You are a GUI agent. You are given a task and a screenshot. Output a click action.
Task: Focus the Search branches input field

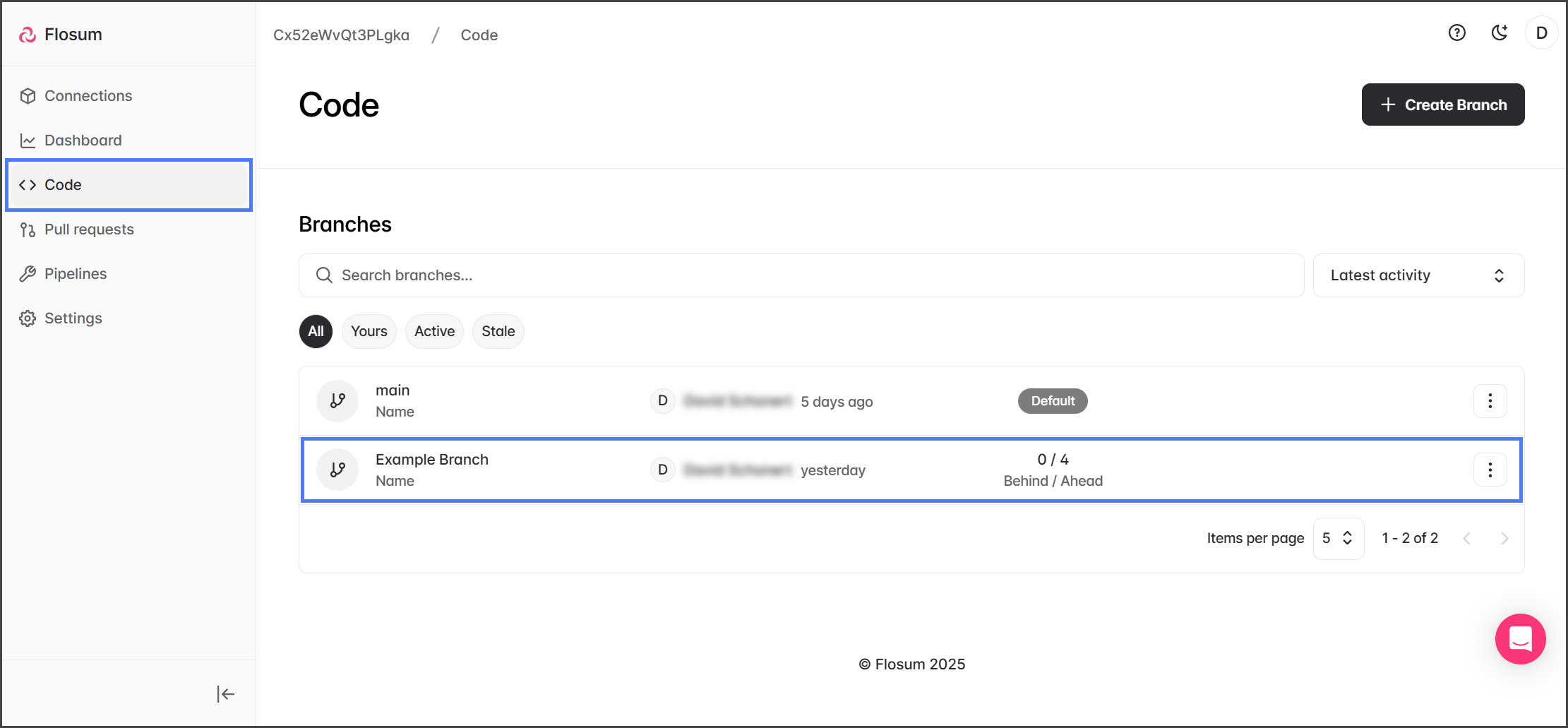point(801,275)
